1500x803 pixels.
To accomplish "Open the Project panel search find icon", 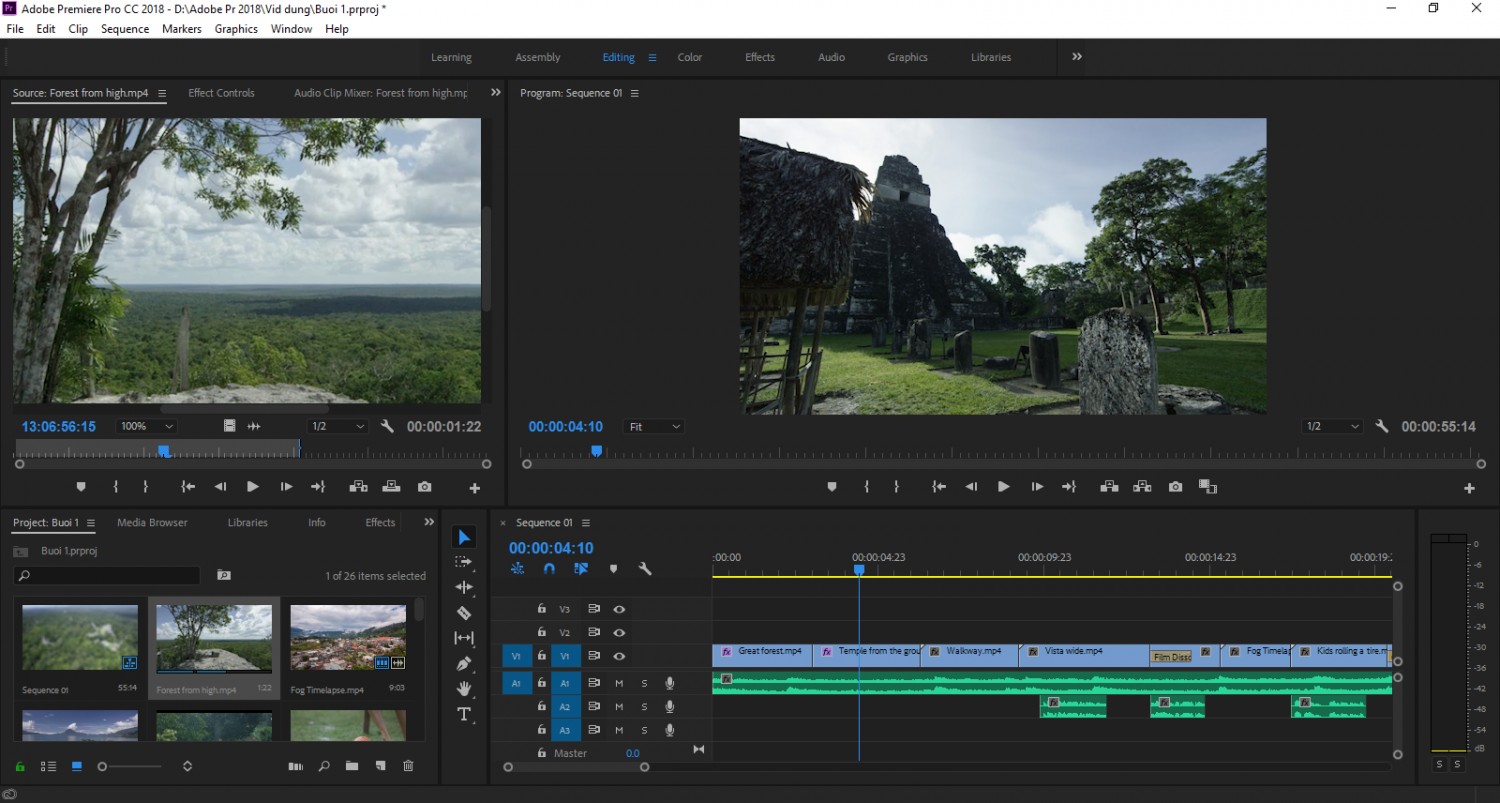I will (x=324, y=766).
